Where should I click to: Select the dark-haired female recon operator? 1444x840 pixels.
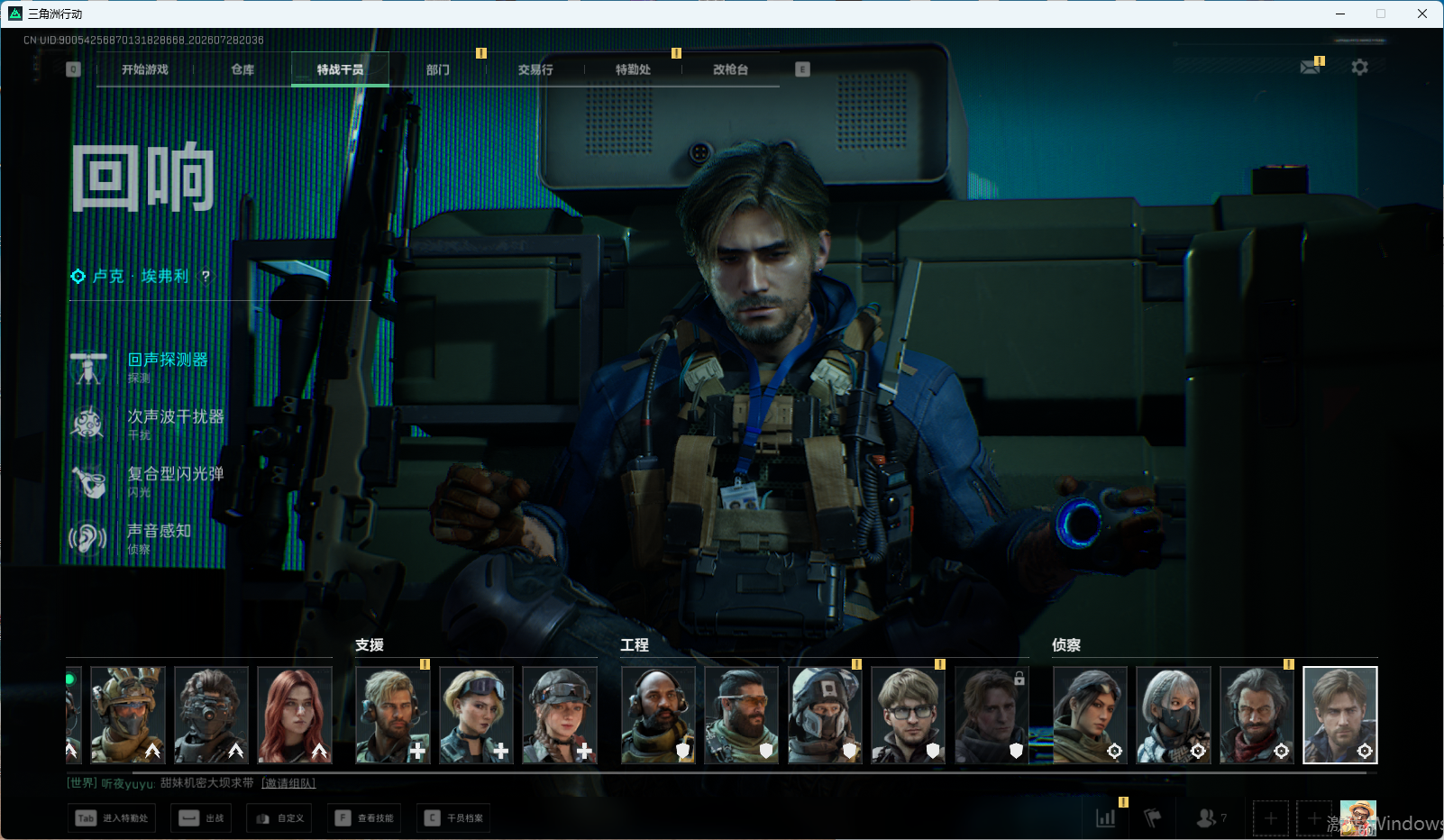point(1090,716)
